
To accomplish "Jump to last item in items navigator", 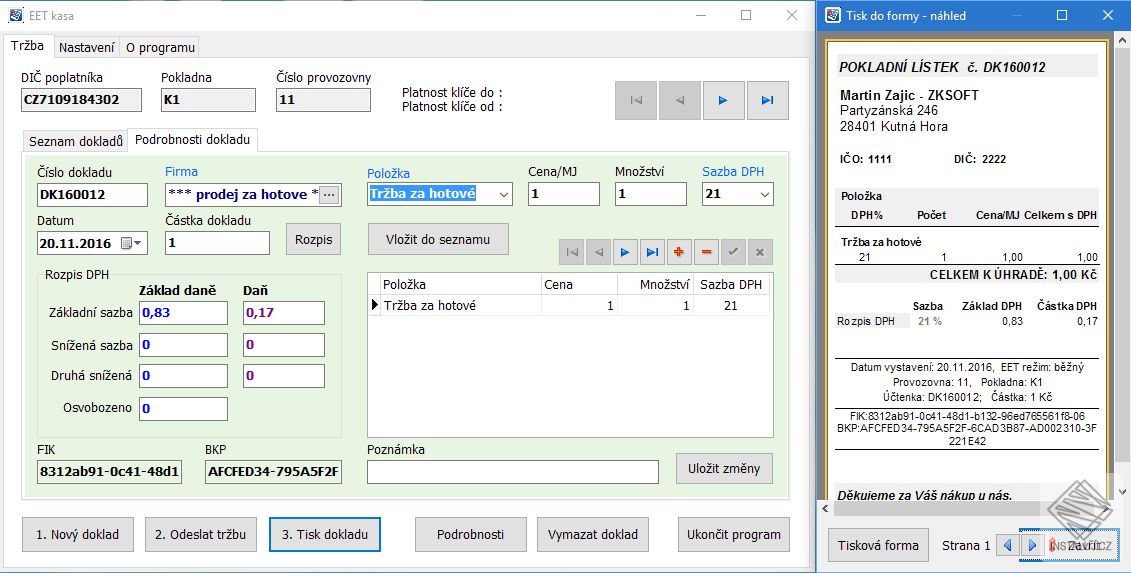I will pyautogui.click(x=652, y=252).
